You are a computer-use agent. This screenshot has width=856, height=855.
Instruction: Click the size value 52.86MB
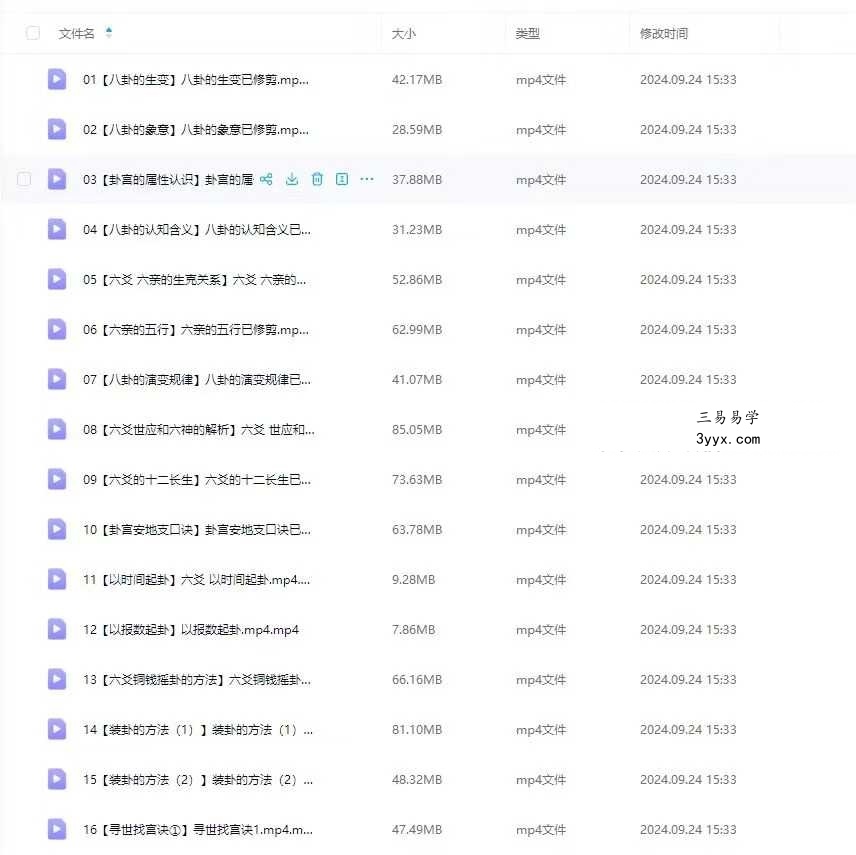(x=417, y=280)
